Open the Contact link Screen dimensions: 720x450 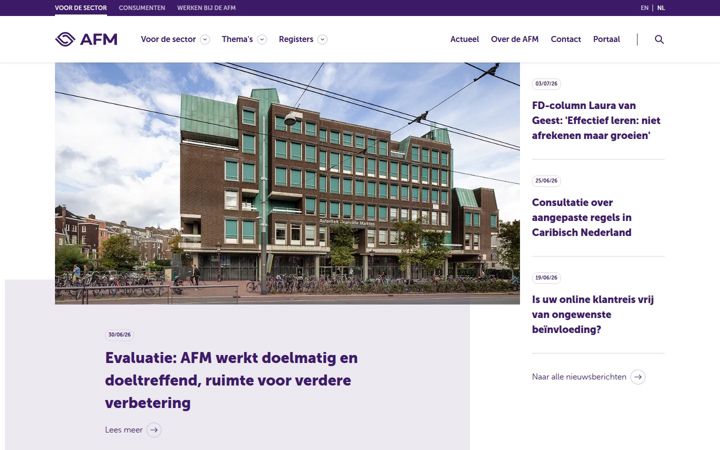click(566, 39)
